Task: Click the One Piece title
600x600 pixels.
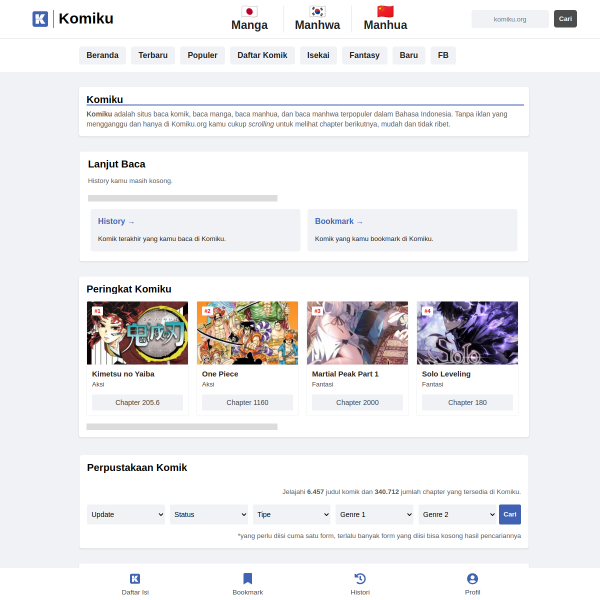Action: tap(220, 374)
